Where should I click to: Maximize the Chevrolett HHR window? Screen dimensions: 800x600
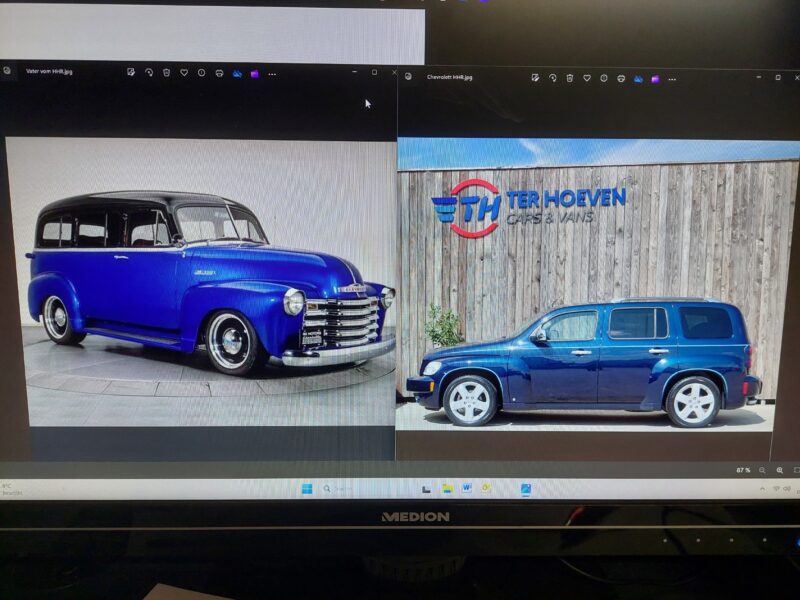(778, 78)
